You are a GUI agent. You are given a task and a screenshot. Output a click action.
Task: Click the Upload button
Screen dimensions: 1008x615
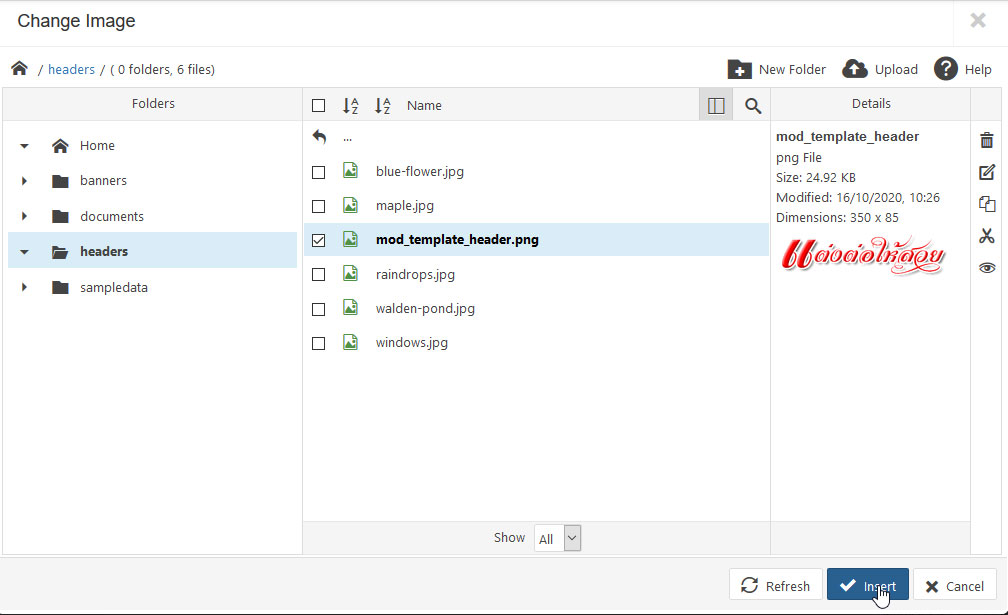tap(880, 69)
